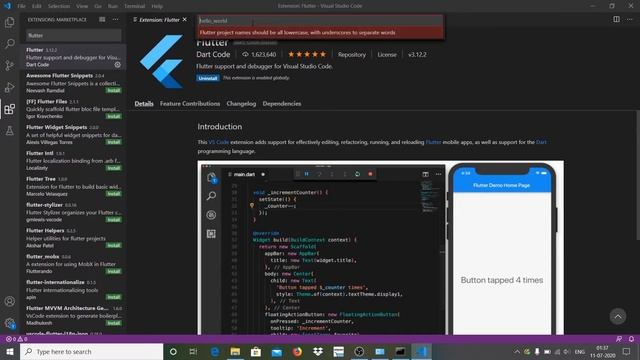Install Awesome Flutter Snippets extension

[114, 90]
